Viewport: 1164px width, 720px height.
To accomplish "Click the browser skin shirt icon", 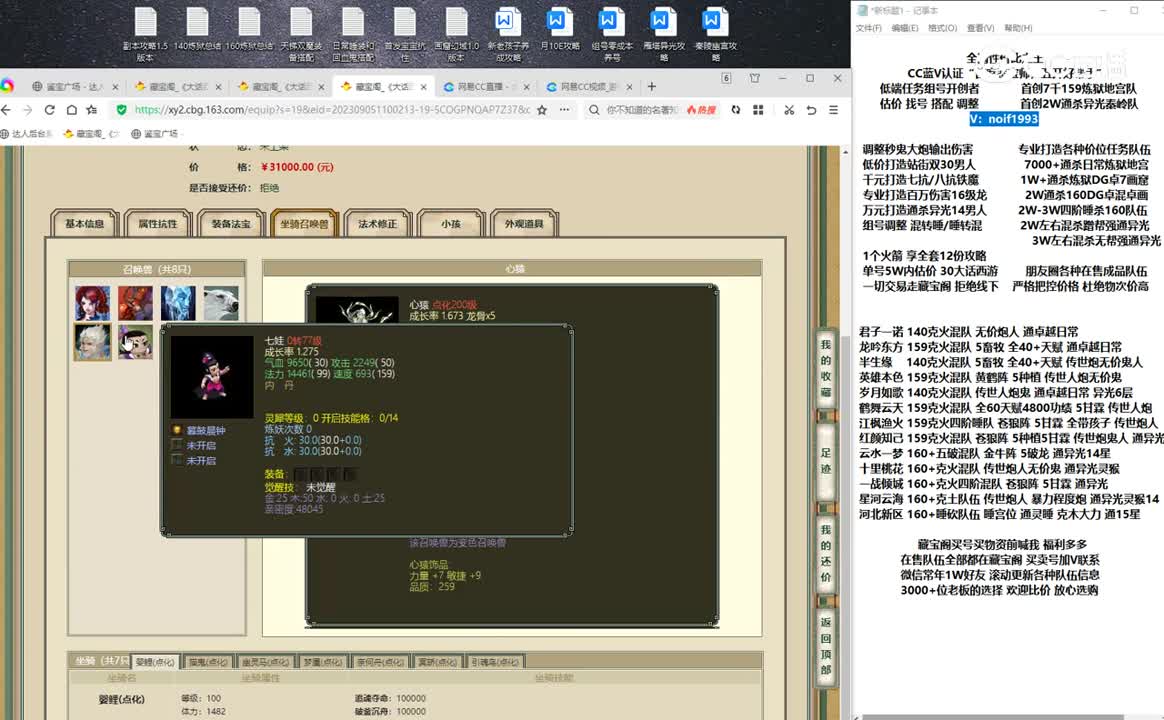I will click(755, 78).
